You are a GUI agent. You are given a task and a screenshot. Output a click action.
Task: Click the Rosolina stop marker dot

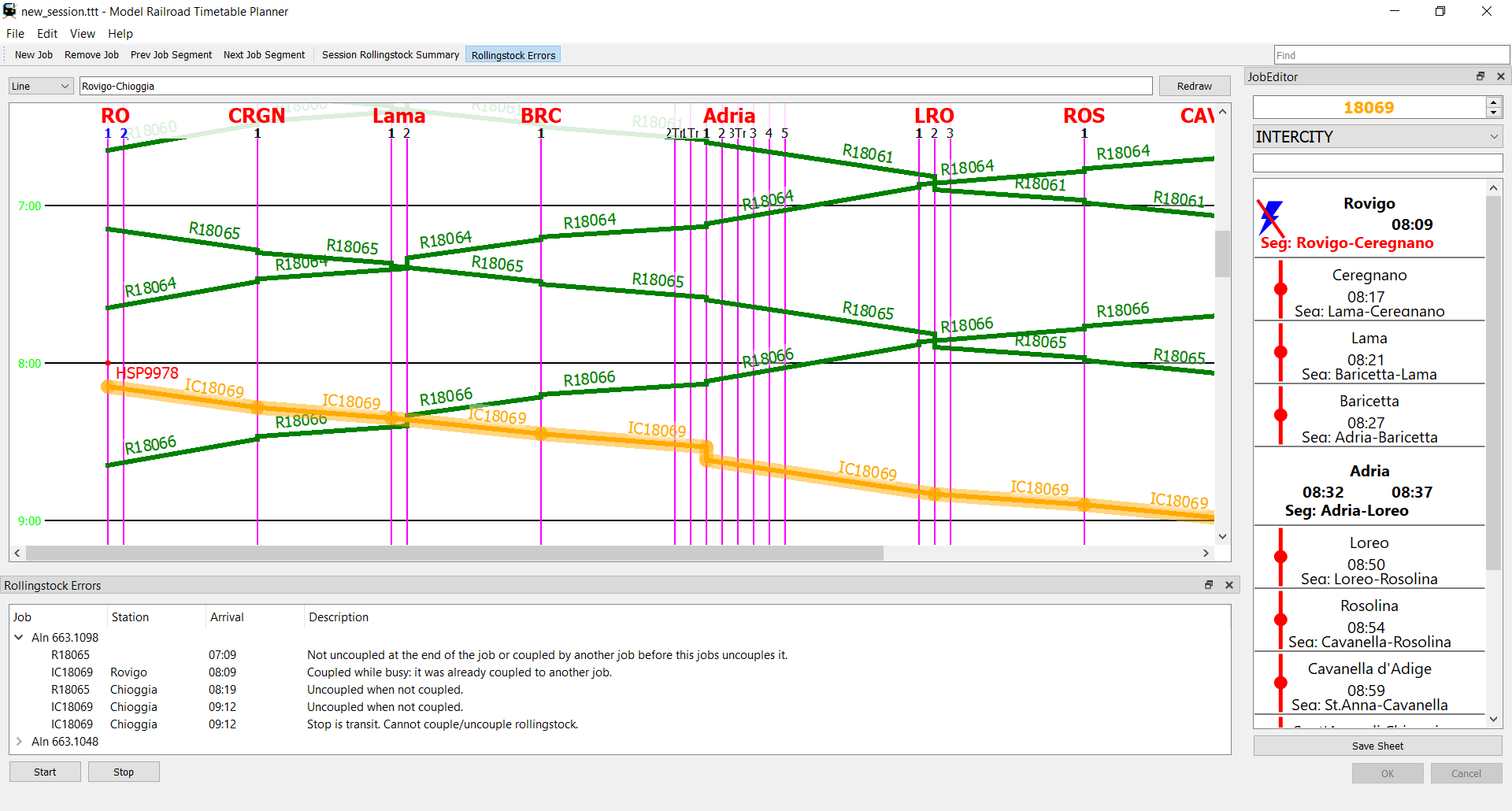[1281, 620]
